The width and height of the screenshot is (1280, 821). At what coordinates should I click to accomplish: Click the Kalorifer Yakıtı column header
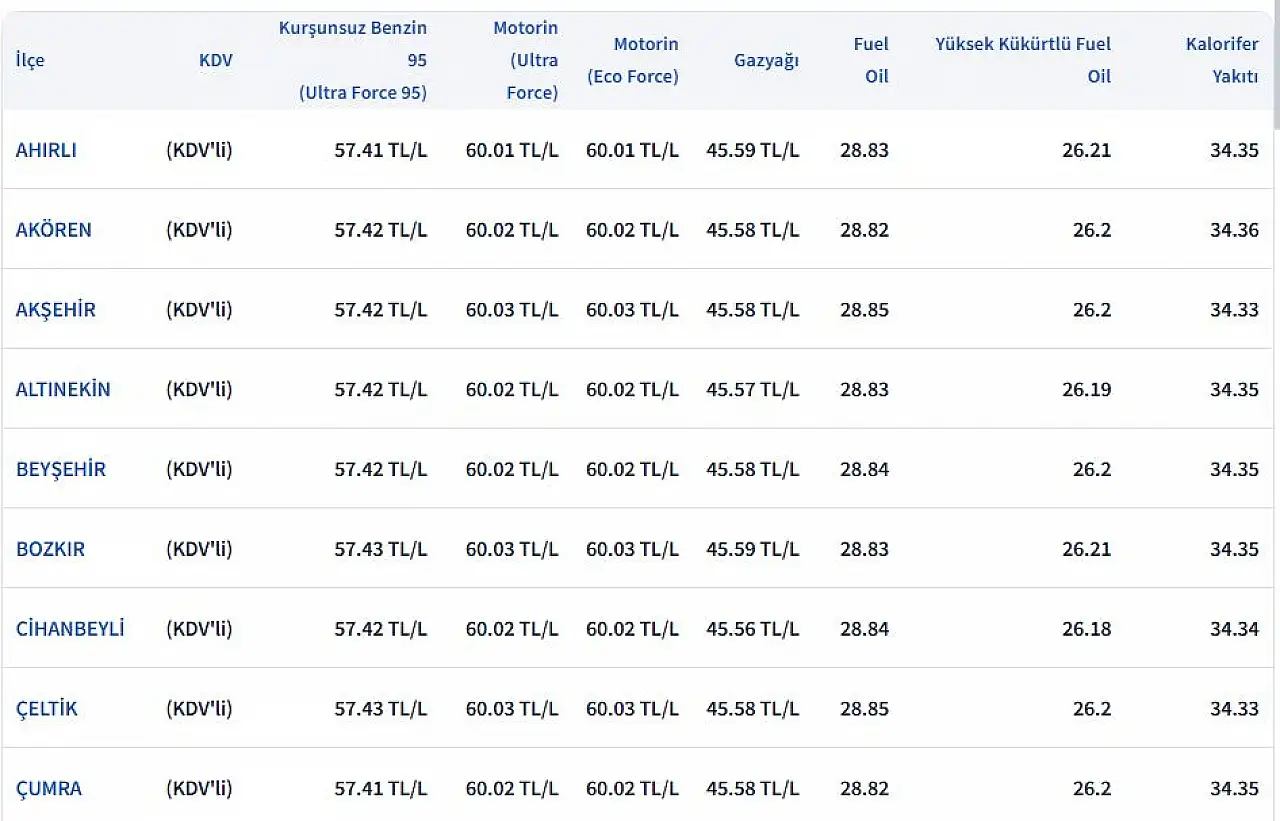1222,60
